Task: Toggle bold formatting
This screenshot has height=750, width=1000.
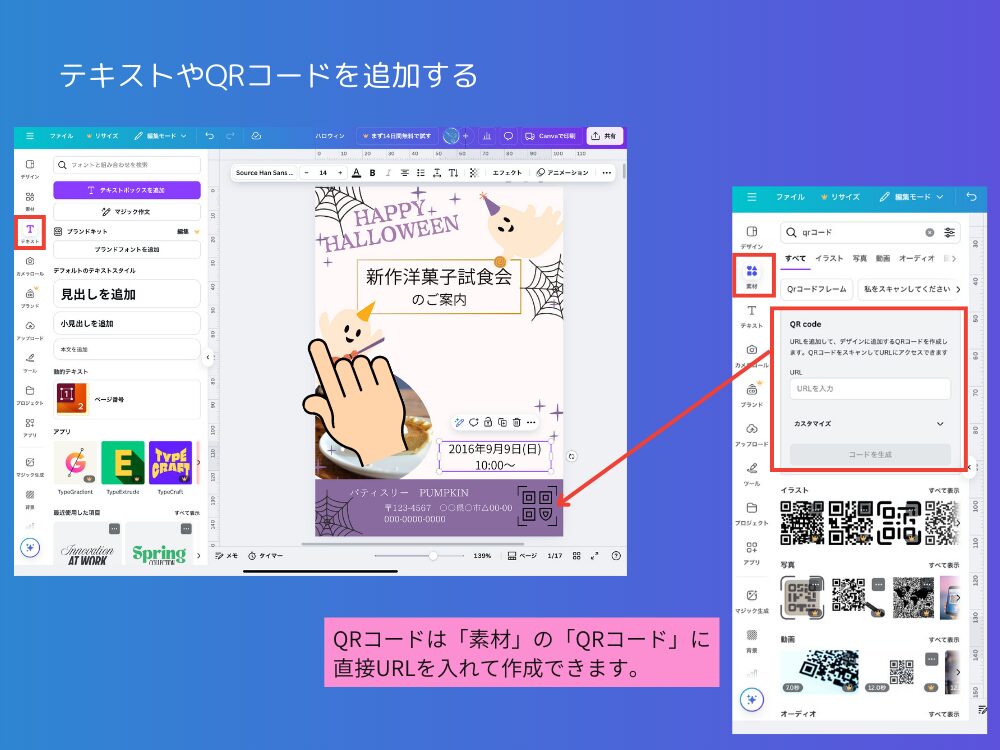Action: pyautogui.click(x=372, y=172)
